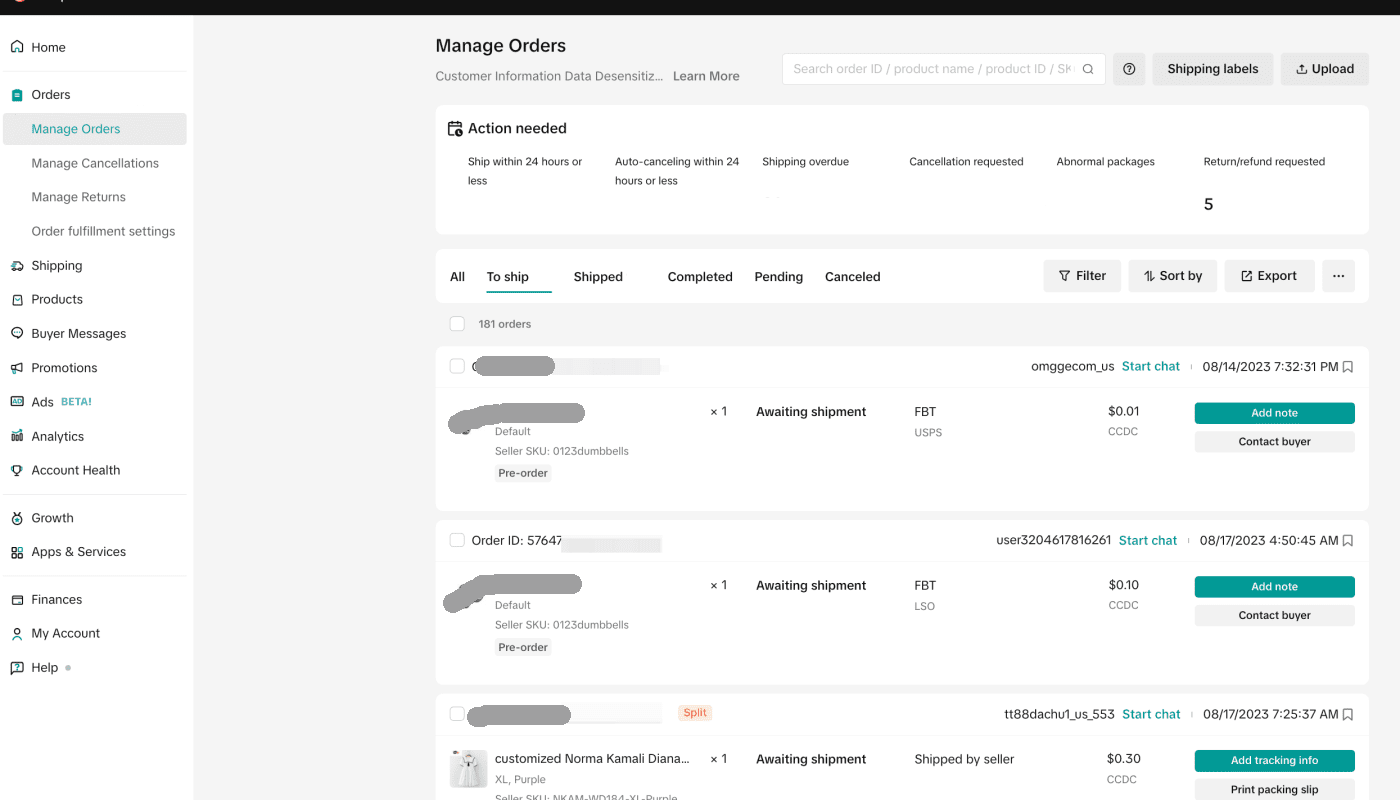Start chat with omggecom_us
The height and width of the screenshot is (800, 1400).
pyautogui.click(x=1151, y=367)
